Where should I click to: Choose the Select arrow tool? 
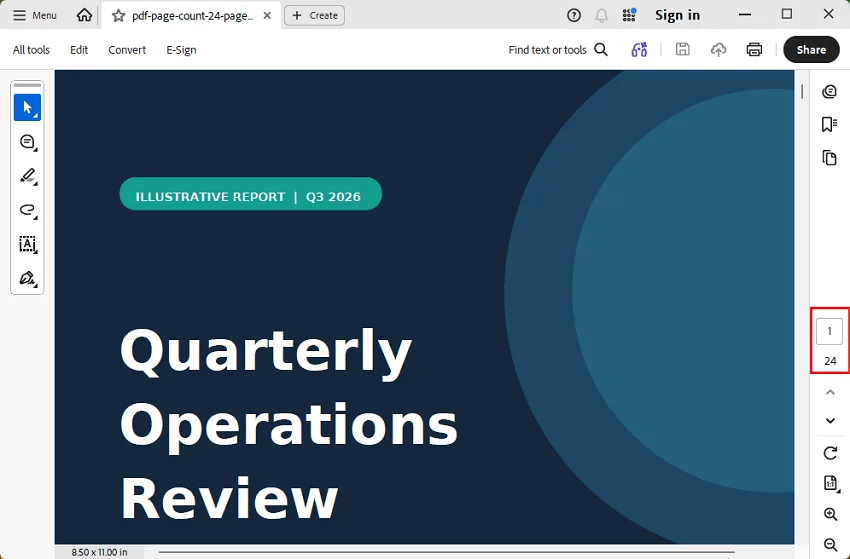click(x=27, y=107)
